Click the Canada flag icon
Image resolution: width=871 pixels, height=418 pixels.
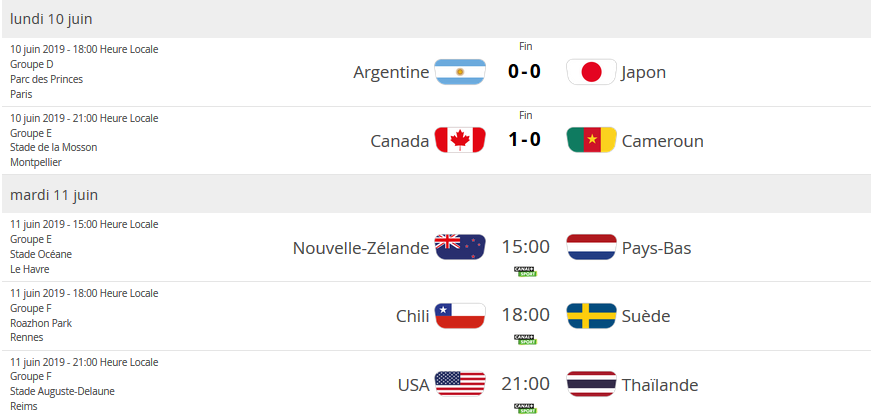[460, 140]
